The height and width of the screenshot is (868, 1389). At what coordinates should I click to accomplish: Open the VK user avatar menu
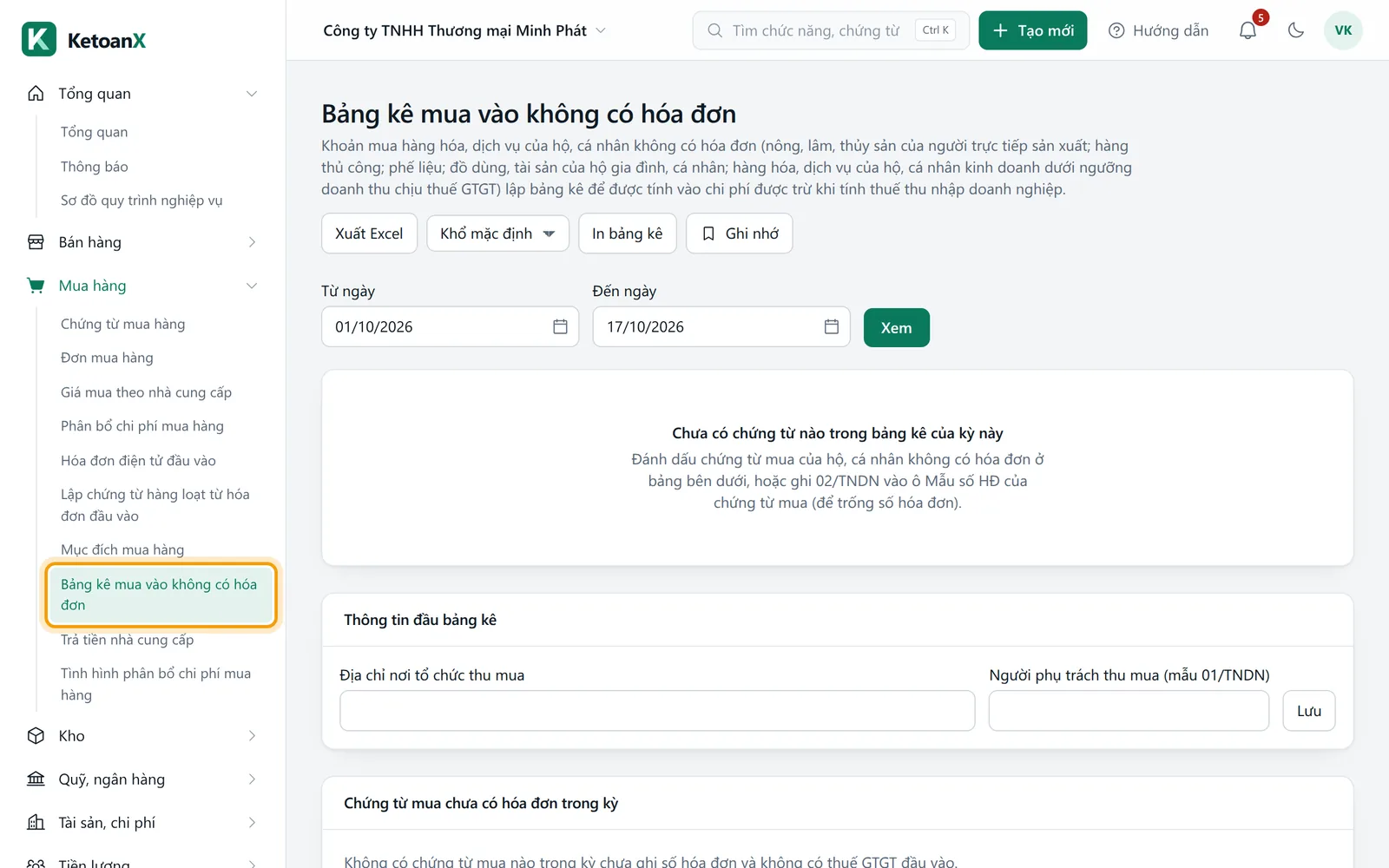[x=1343, y=30]
